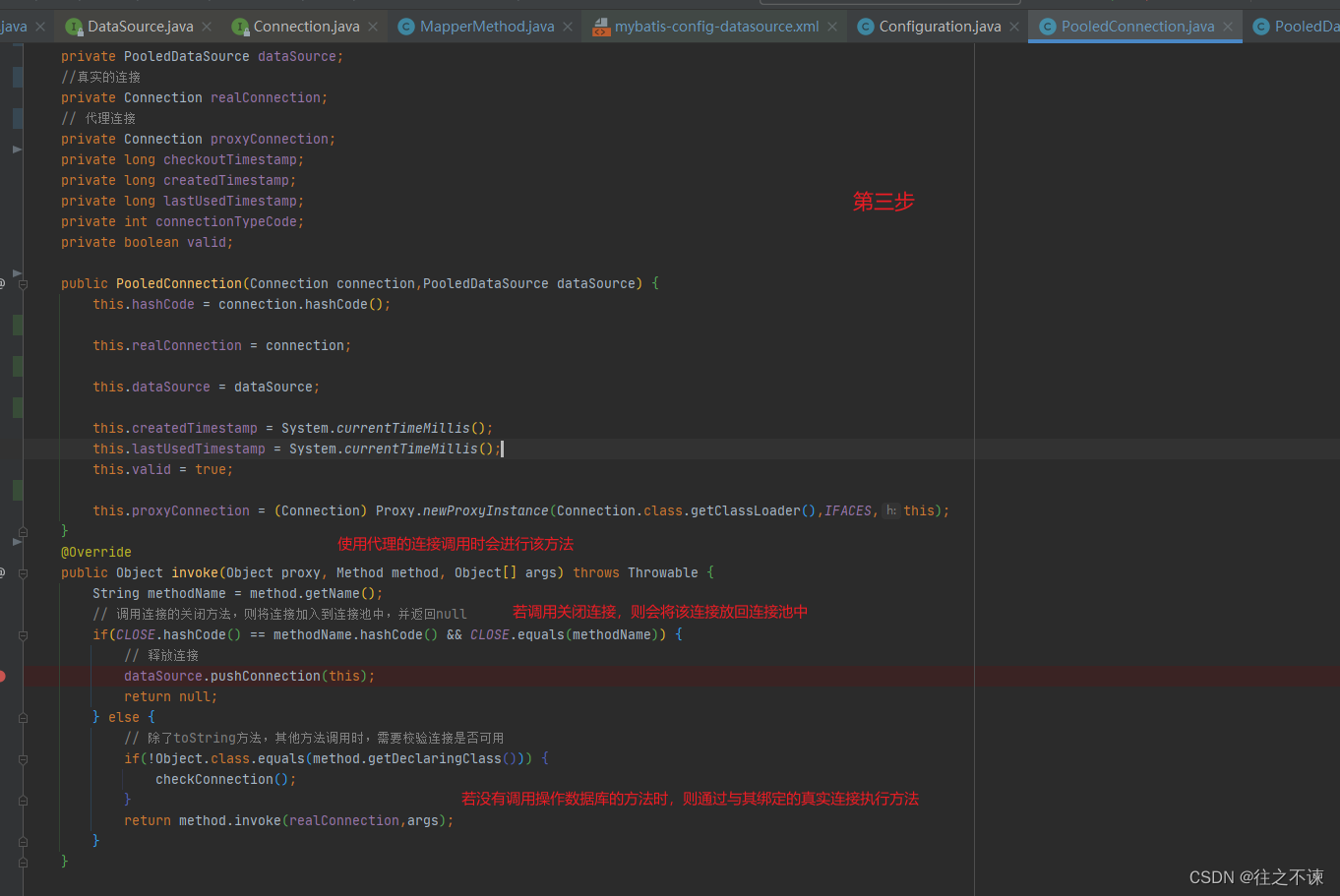1340x896 pixels.
Task: Open the mybatis-config-datasource.xml tab
Action: point(716,27)
